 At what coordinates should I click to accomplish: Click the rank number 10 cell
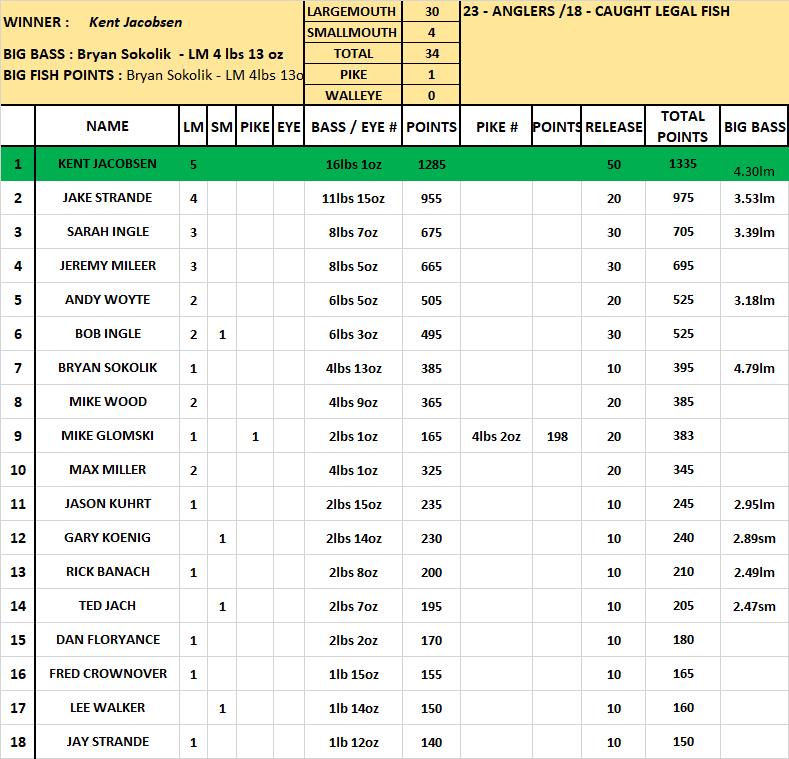click(x=18, y=470)
